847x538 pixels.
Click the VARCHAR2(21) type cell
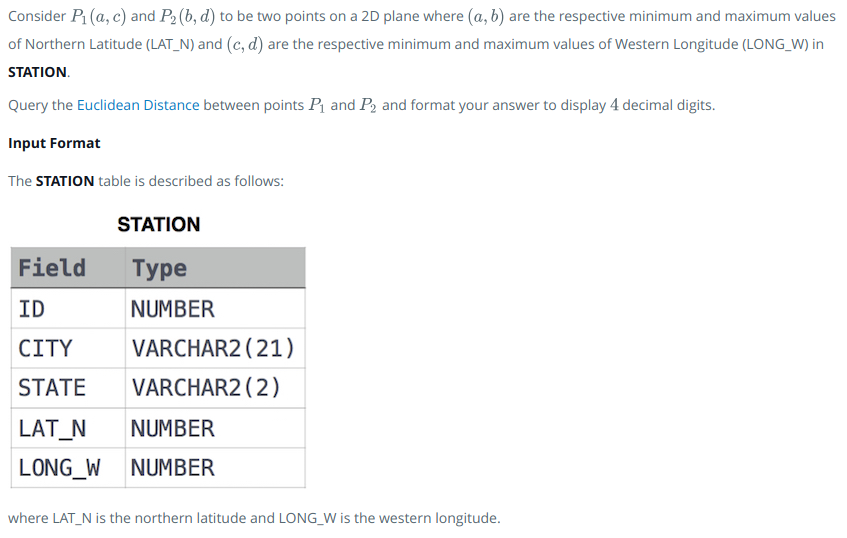click(x=215, y=348)
